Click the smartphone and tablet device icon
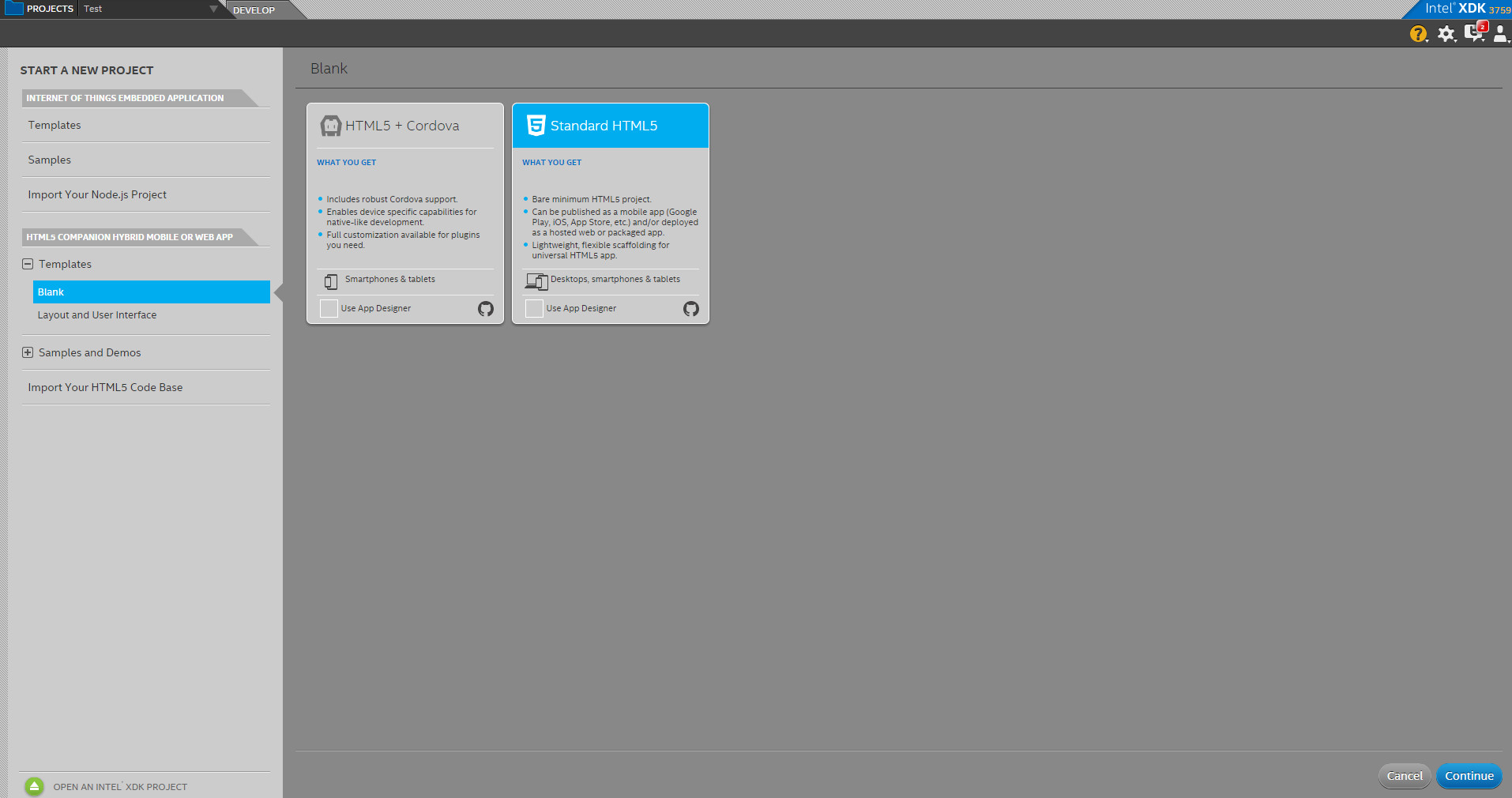 pyautogui.click(x=331, y=281)
